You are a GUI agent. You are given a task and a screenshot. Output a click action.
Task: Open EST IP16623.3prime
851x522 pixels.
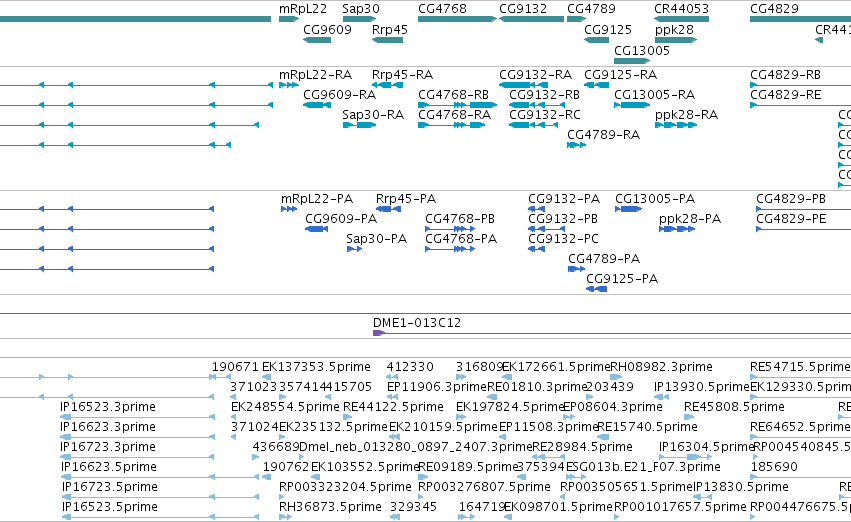tap(108, 428)
